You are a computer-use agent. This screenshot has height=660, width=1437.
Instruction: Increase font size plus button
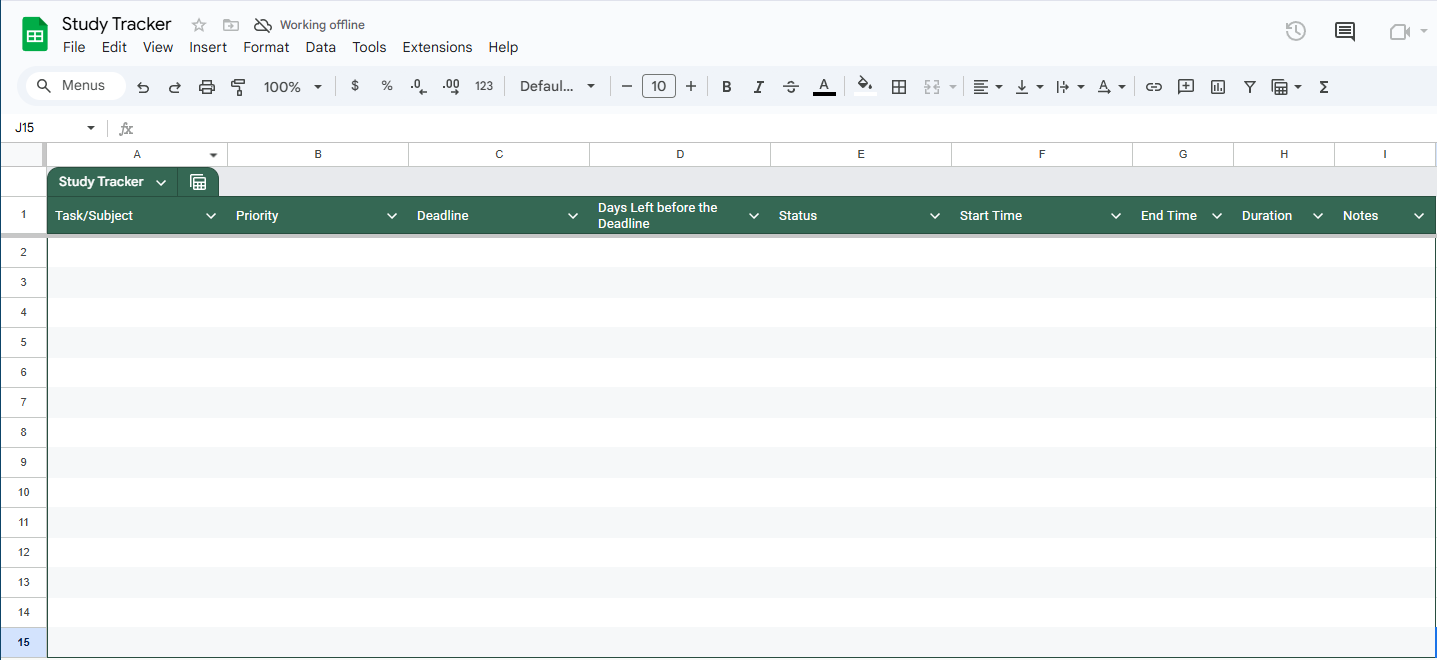pyautogui.click(x=691, y=86)
